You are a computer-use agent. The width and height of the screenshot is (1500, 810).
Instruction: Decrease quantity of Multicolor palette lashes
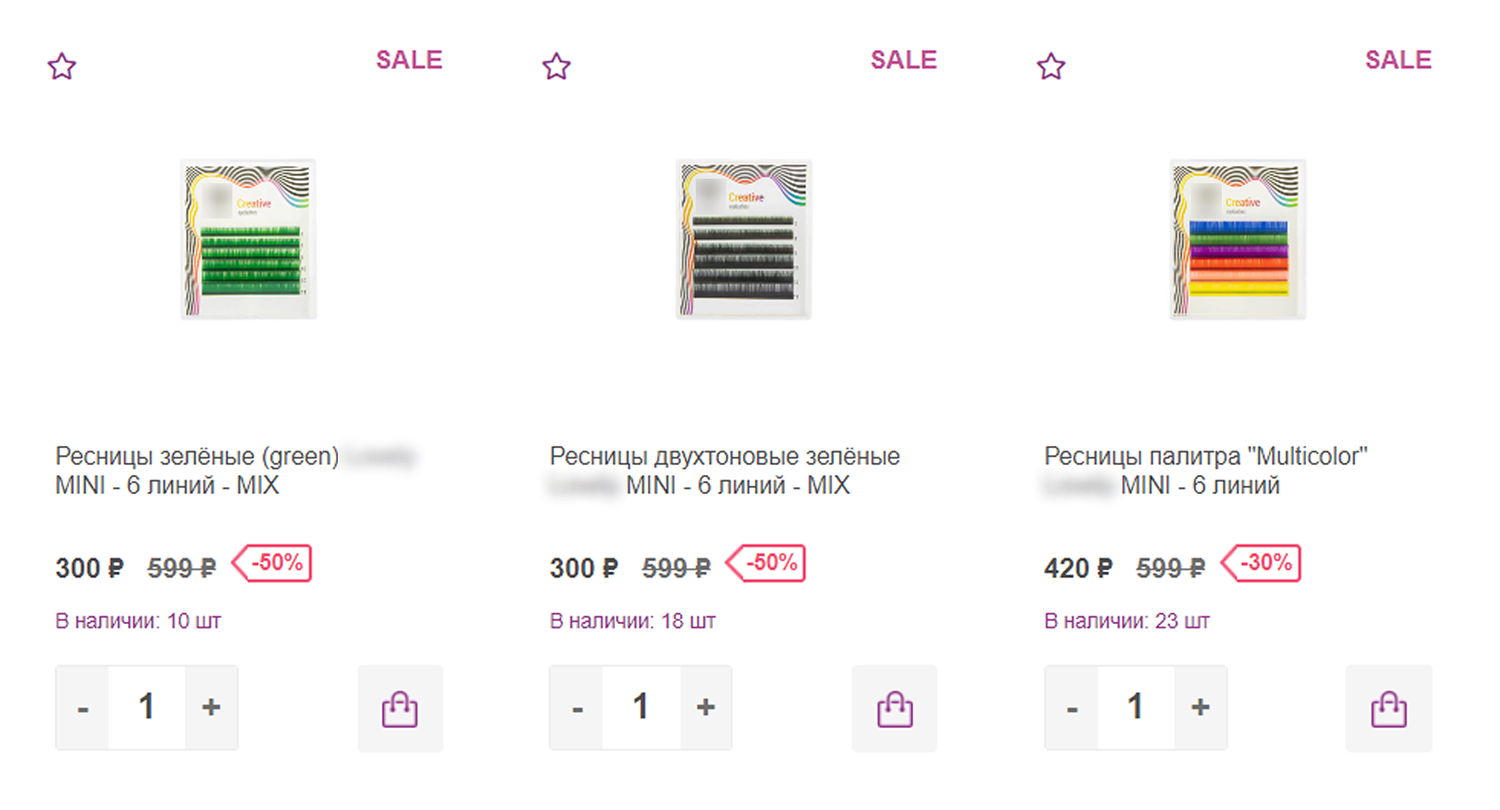(1072, 708)
